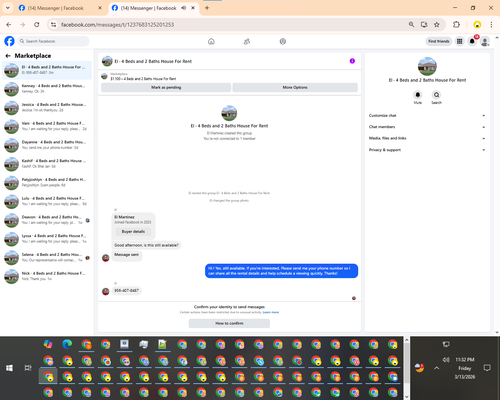The height and width of the screenshot is (400, 500).
Task: Click the Buyer details button
Action: 133,231
